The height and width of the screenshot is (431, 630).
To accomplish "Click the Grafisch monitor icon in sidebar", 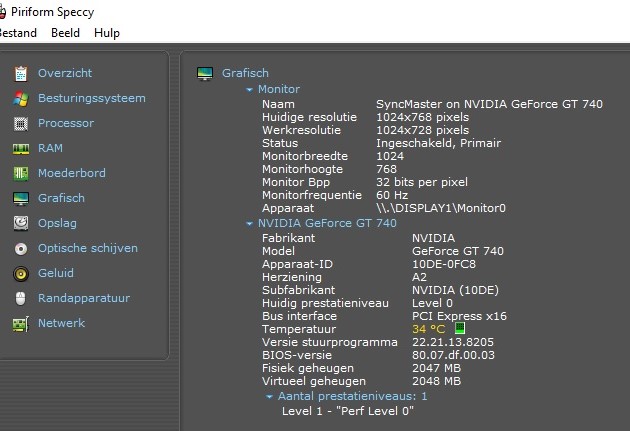I will click(21, 198).
